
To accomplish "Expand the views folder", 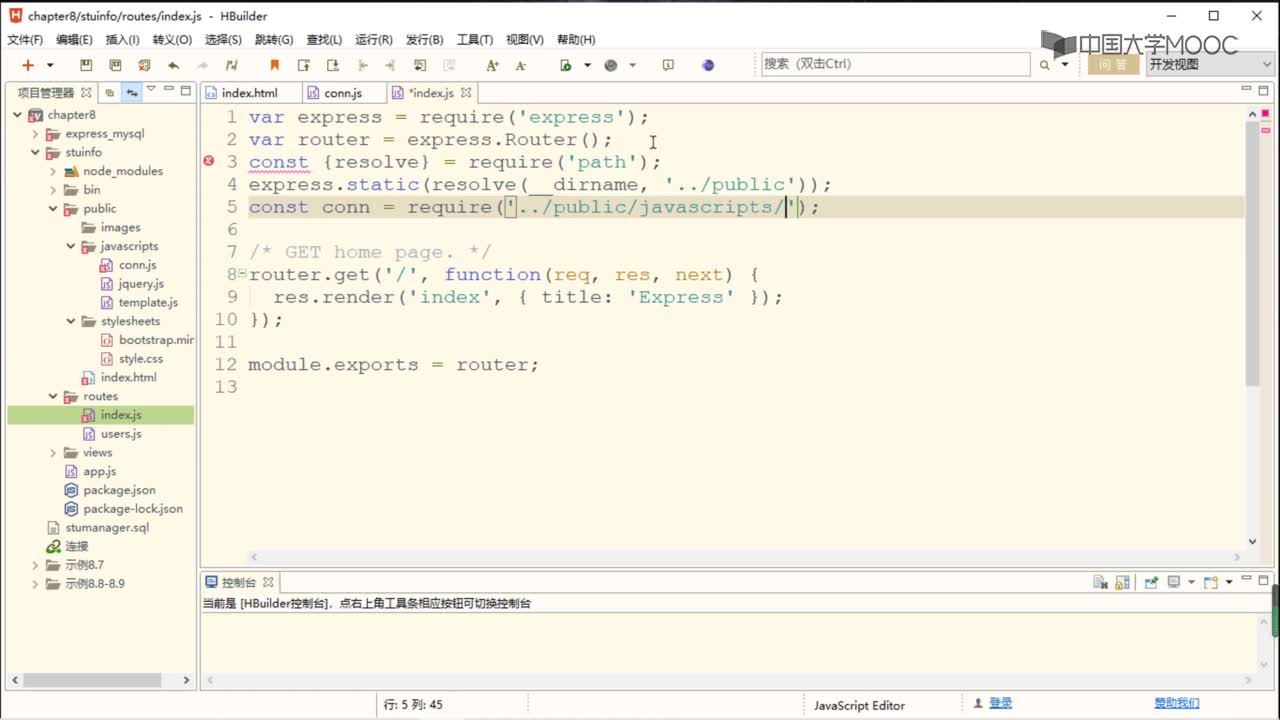I will point(53,453).
